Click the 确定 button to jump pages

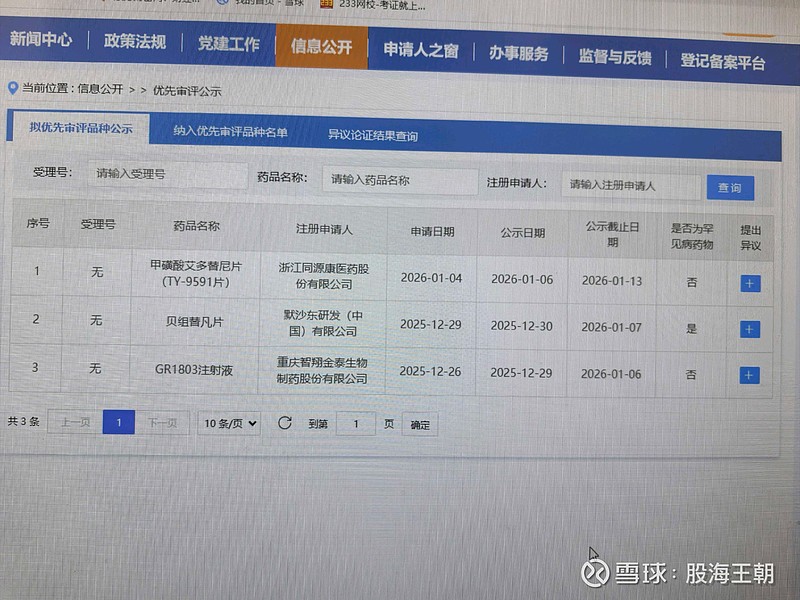click(417, 424)
